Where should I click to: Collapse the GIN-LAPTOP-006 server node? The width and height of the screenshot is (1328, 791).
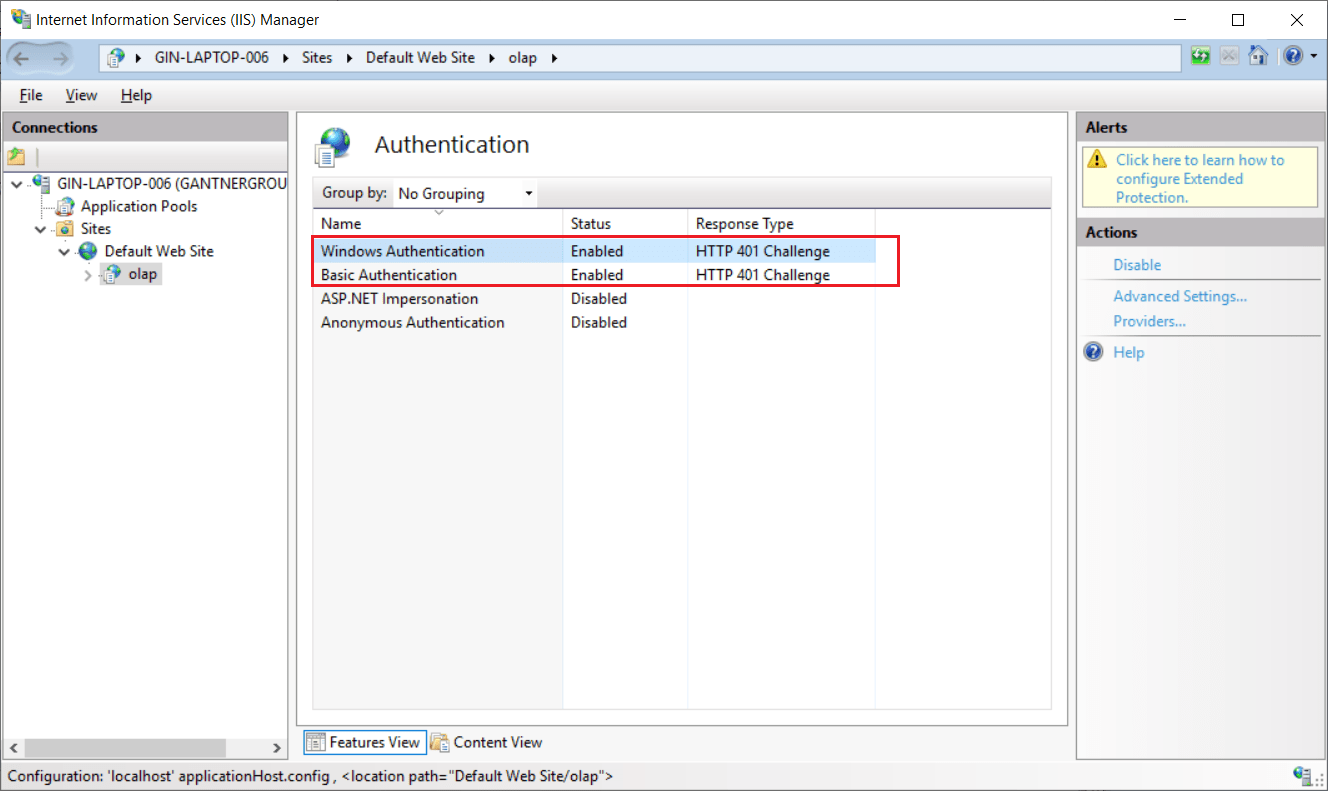click(x=17, y=184)
